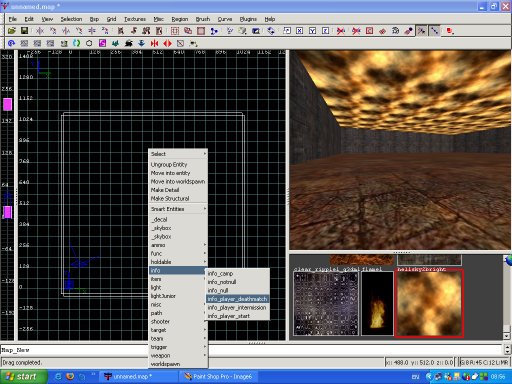Click the z-axis rotate toolbar icon
This screenshot has height=384, width=512.
pos(105,31)
